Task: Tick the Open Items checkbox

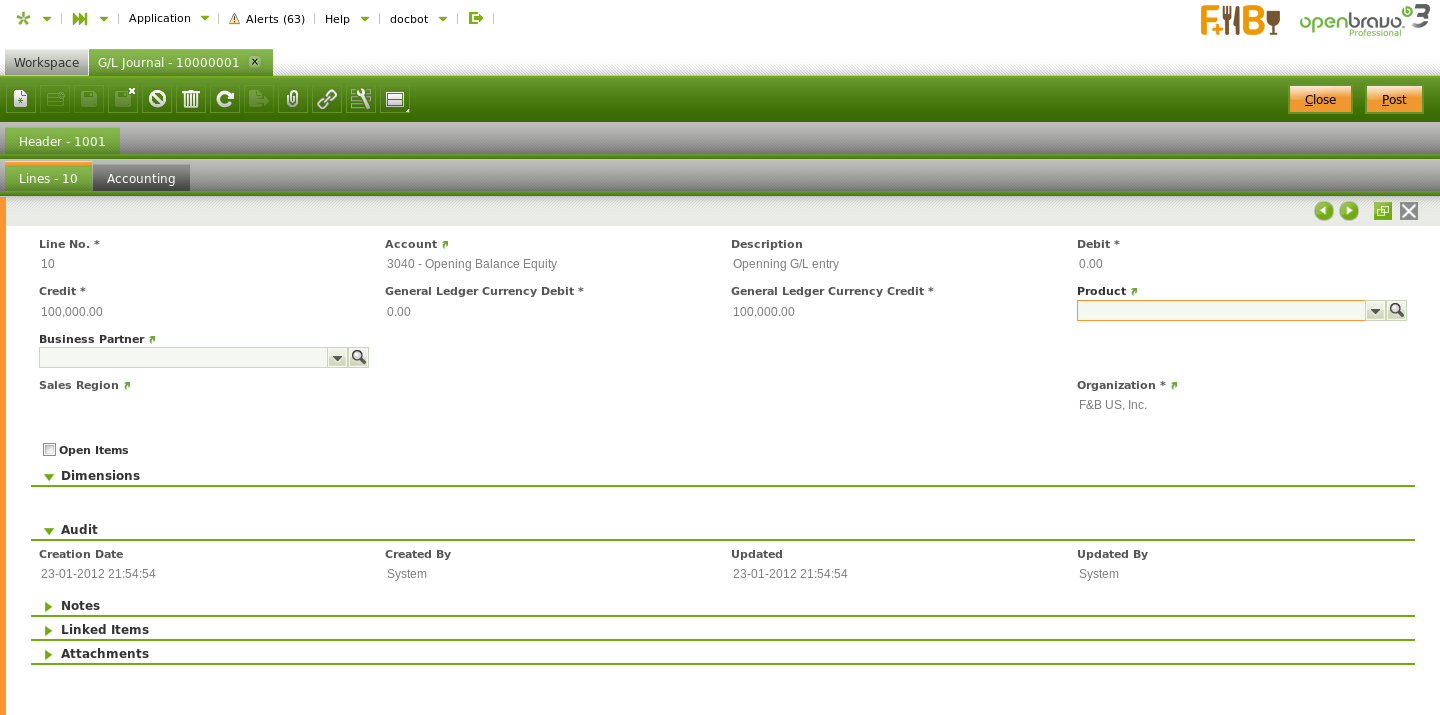Action: [49, 450]
